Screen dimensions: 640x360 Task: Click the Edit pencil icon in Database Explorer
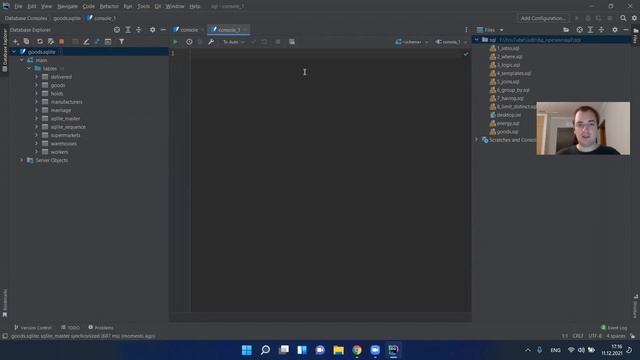pos(86,42)
